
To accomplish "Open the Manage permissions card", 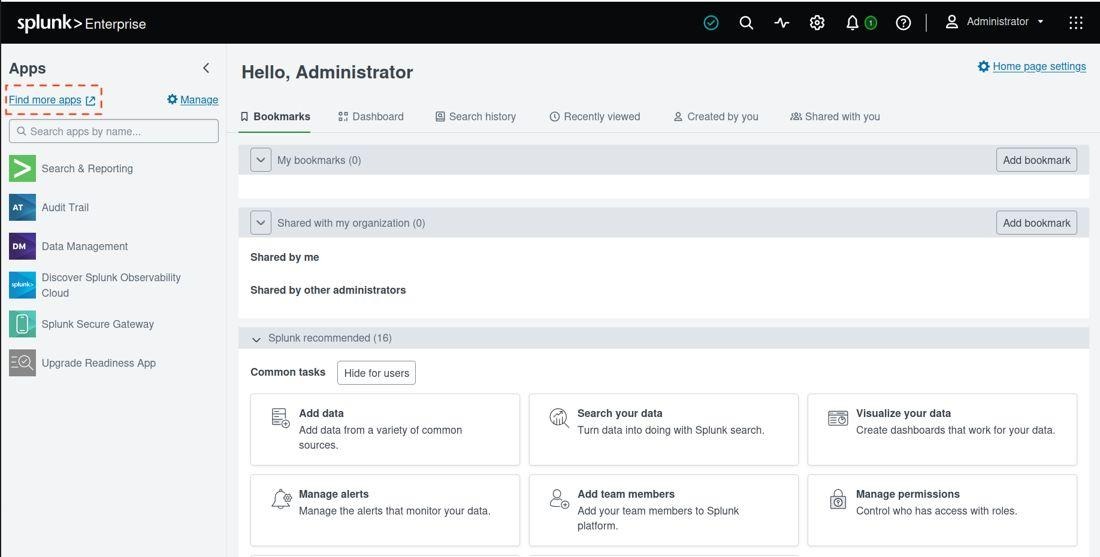I will (x=942, y=510).
